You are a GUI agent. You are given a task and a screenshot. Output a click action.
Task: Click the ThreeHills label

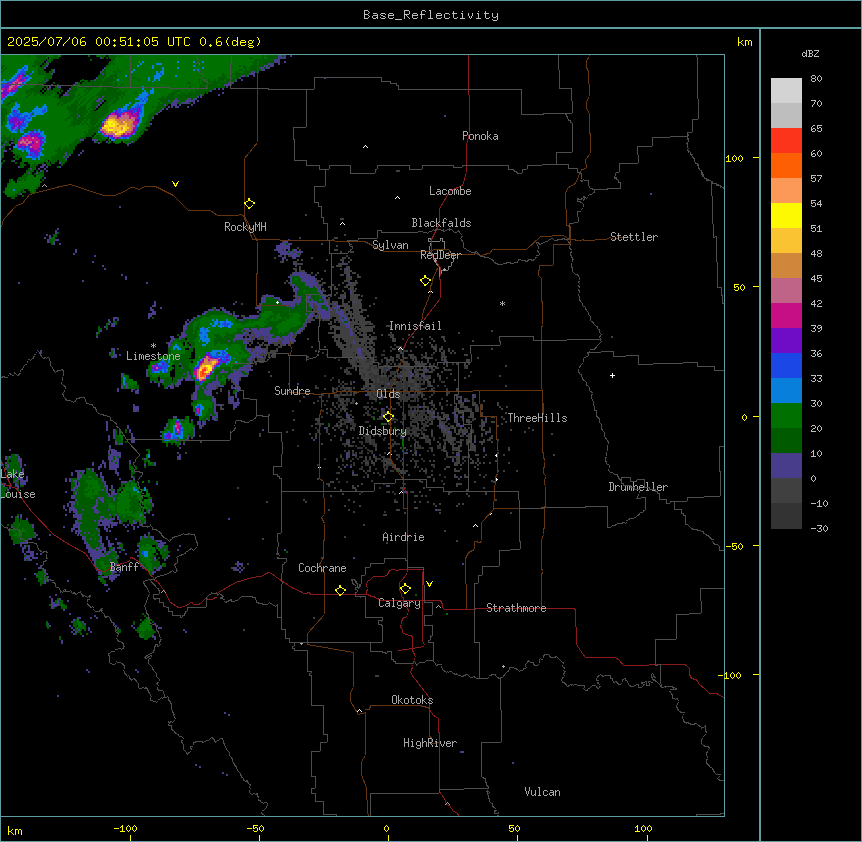click(x=537, y=418)
